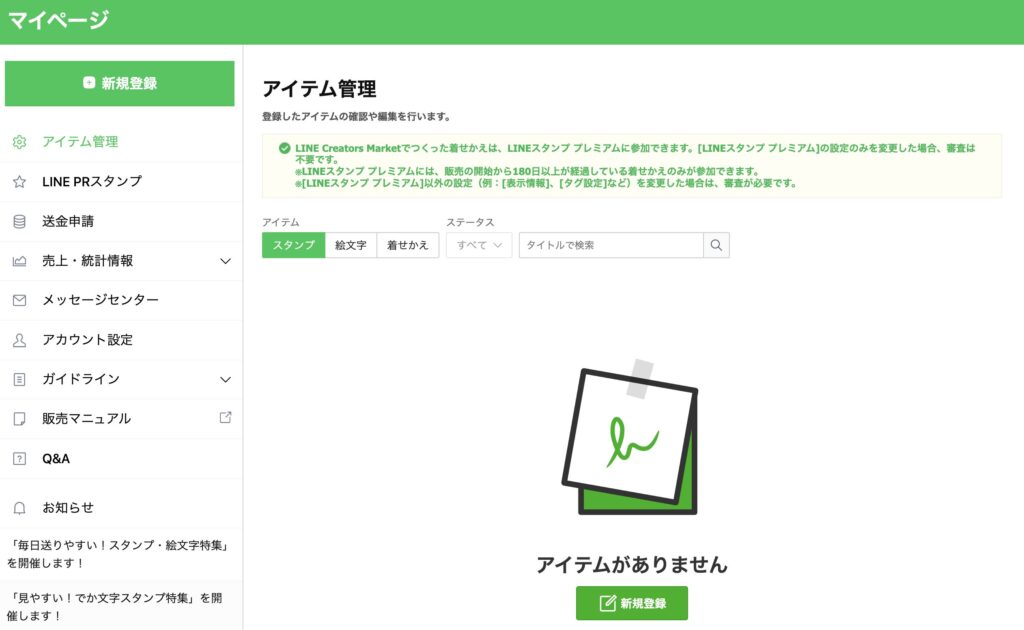Click the アイテムがありません message

[x=632, y=565]
